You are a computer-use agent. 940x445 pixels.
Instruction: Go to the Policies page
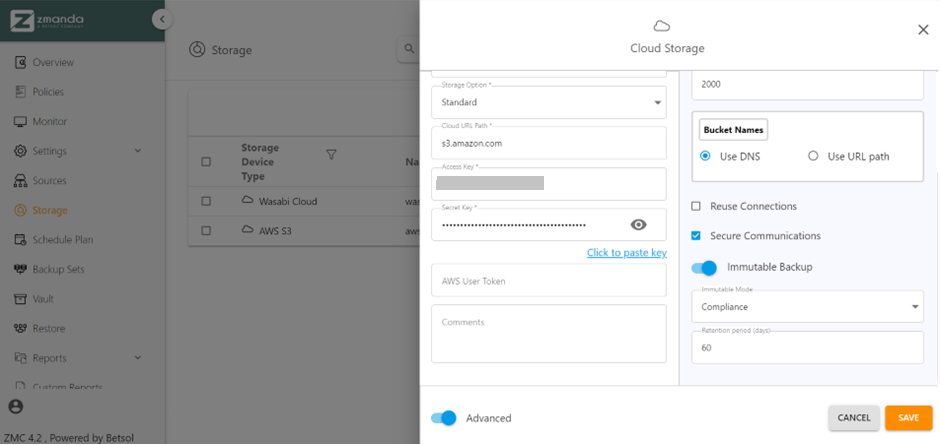click(48, 92)
